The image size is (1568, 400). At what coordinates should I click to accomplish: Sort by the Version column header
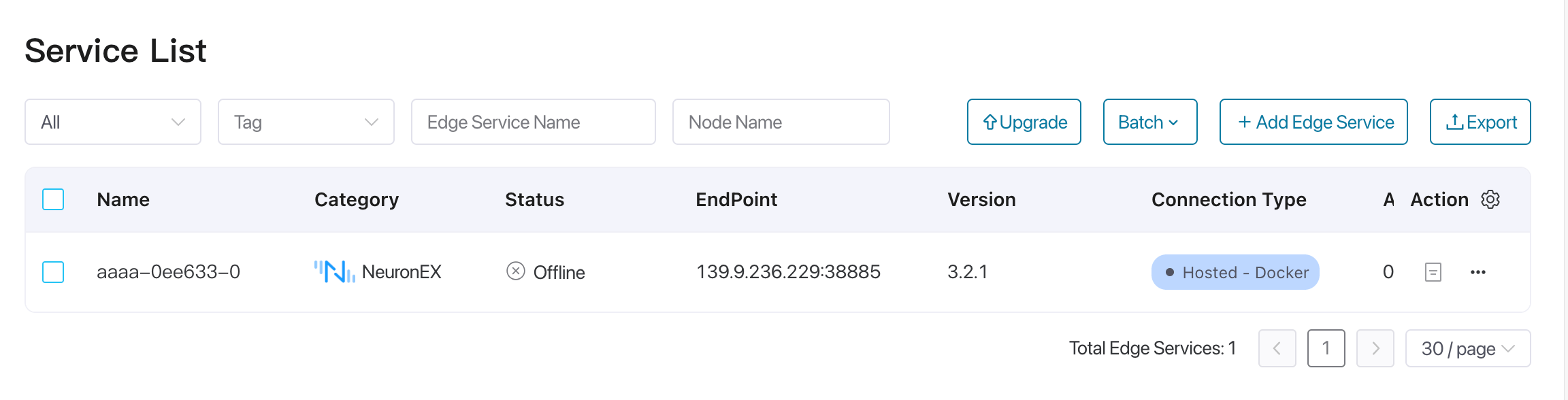coord(981,199)
